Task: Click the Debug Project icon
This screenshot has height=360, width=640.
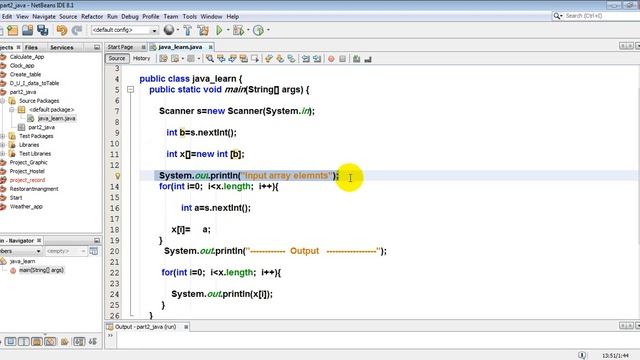Action: pos(238,30)
